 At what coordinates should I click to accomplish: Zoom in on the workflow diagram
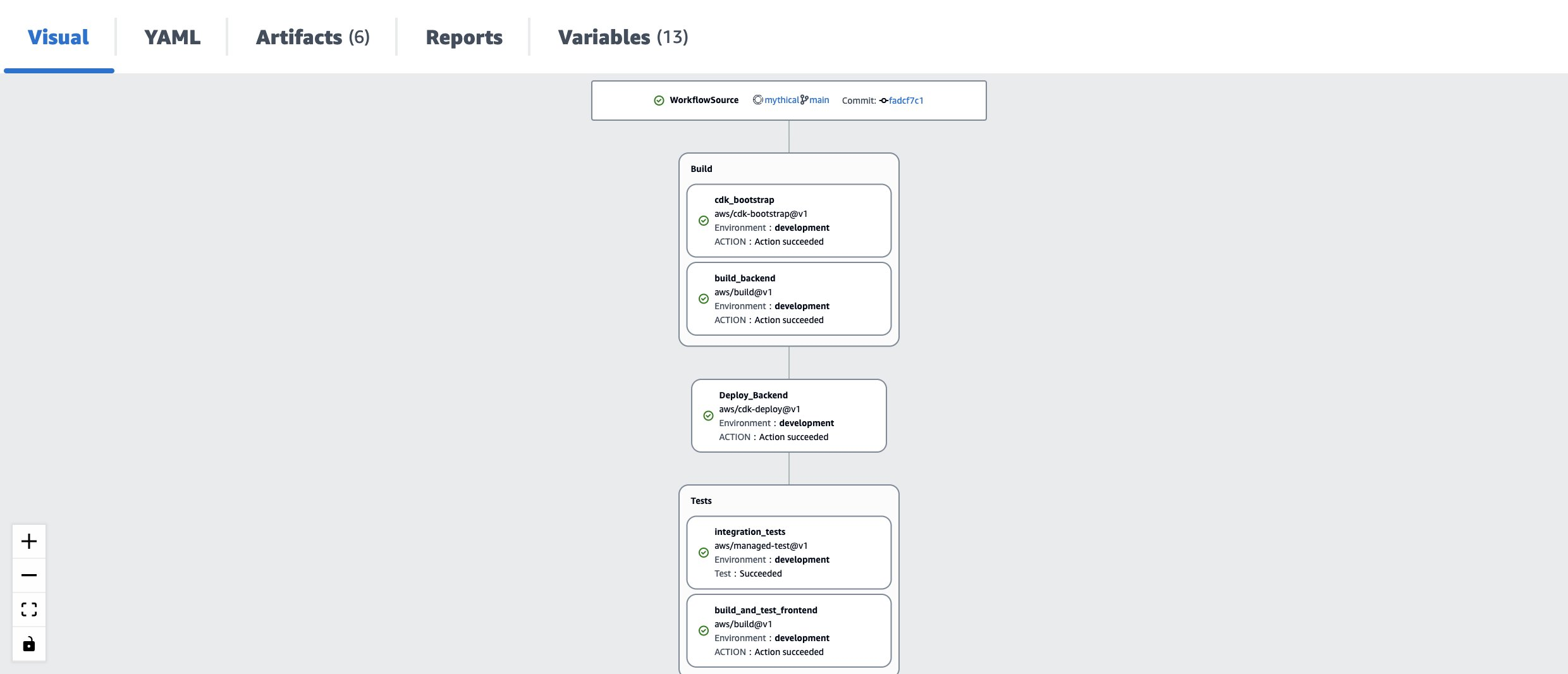(29, 541)
